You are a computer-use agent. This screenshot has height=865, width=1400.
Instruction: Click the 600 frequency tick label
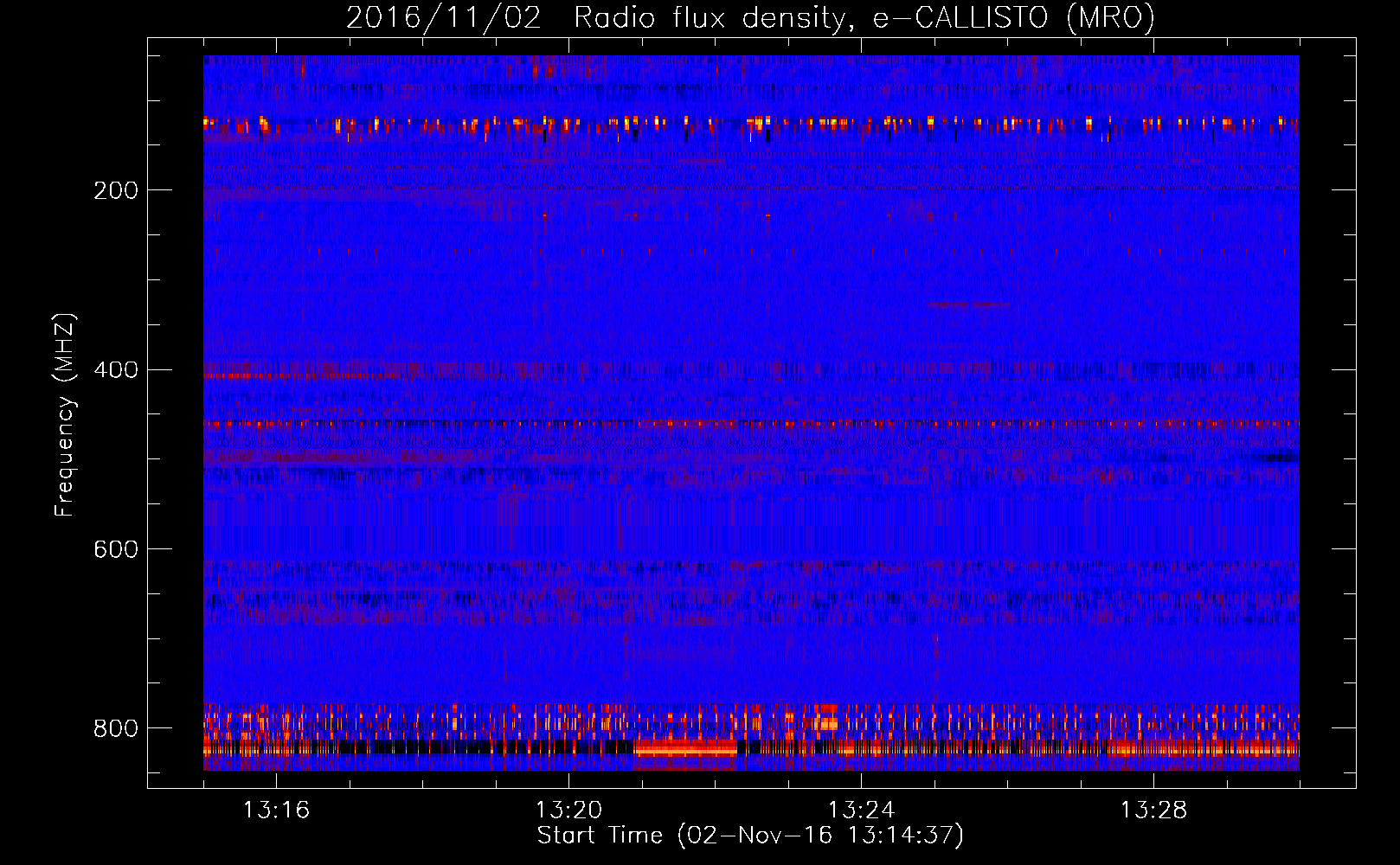click(x=116, y=549)
